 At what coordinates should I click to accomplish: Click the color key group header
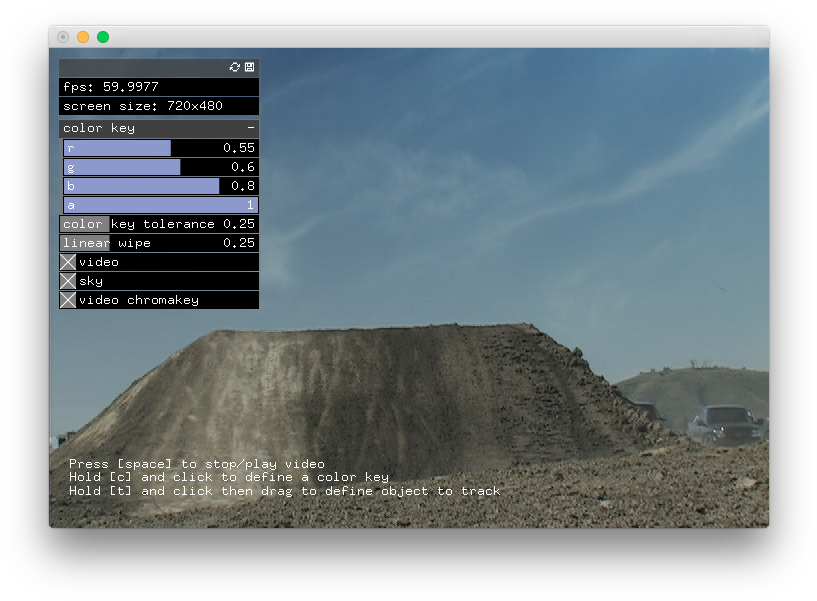point(150,128)
